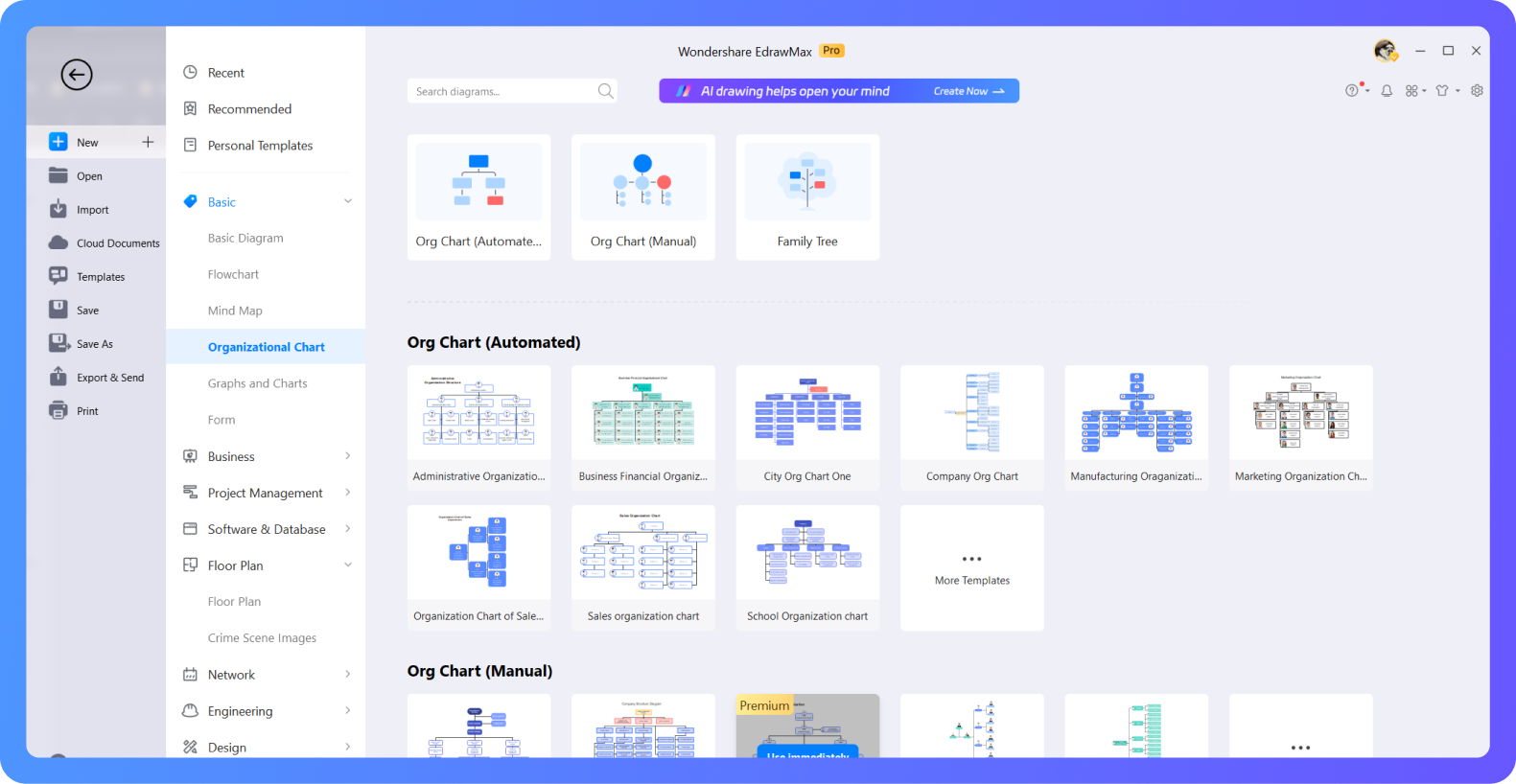The image size is (1516, 784).
Task: Open Organization Chart of Sales template
Action: 478,568
